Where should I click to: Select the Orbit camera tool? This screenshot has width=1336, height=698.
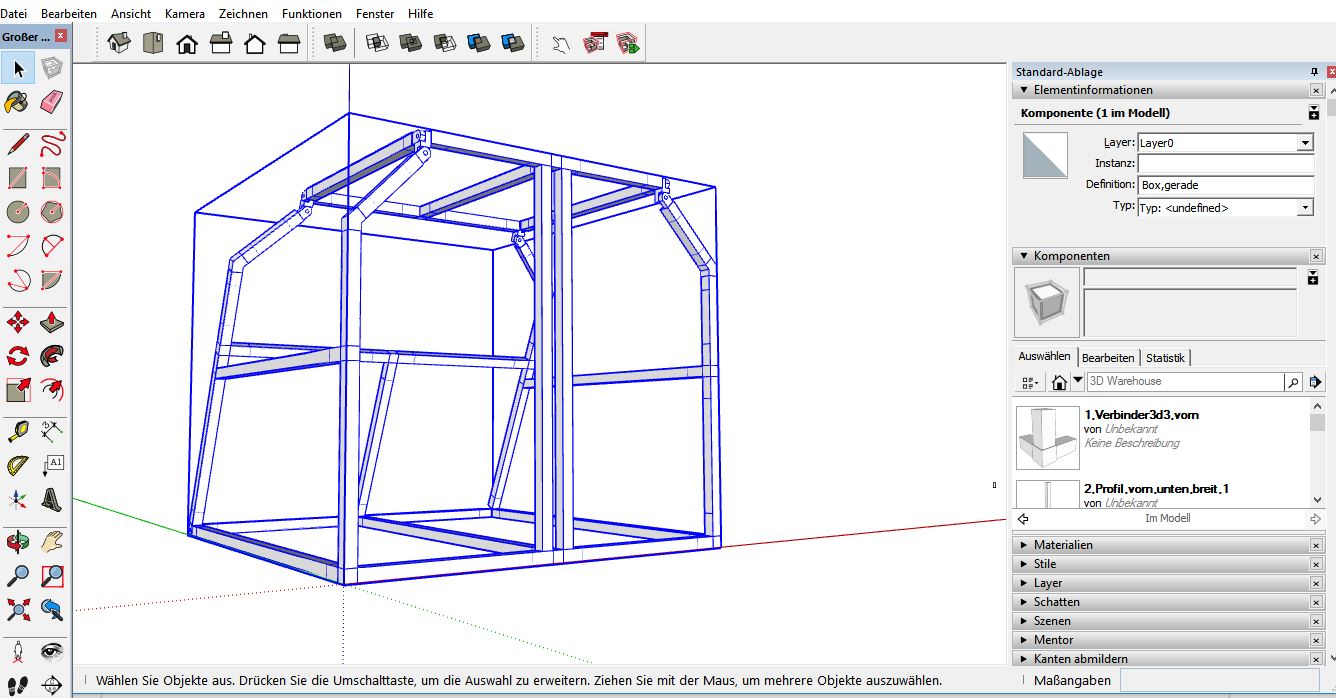click(x=17, y=542)
